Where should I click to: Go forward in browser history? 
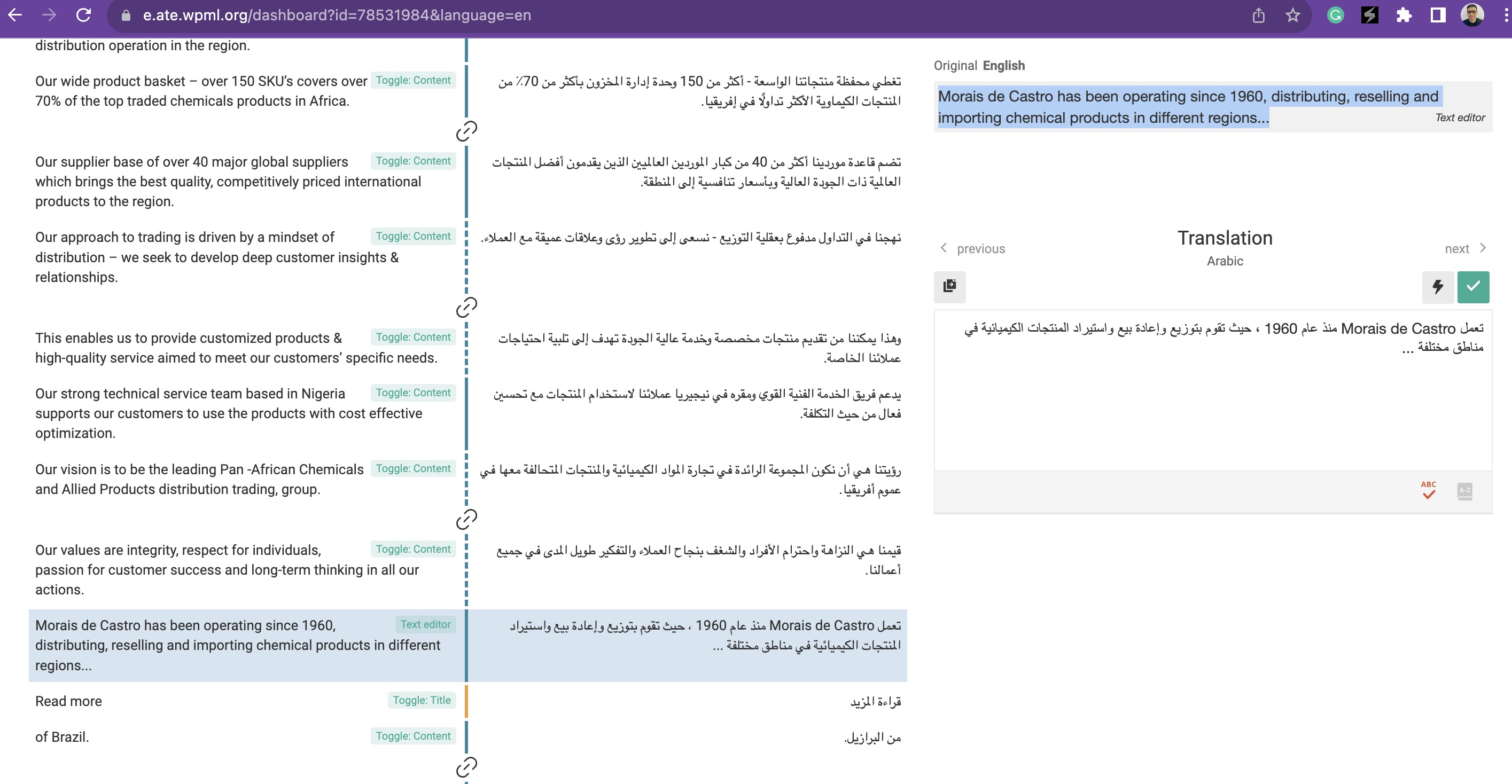point(49,15)
